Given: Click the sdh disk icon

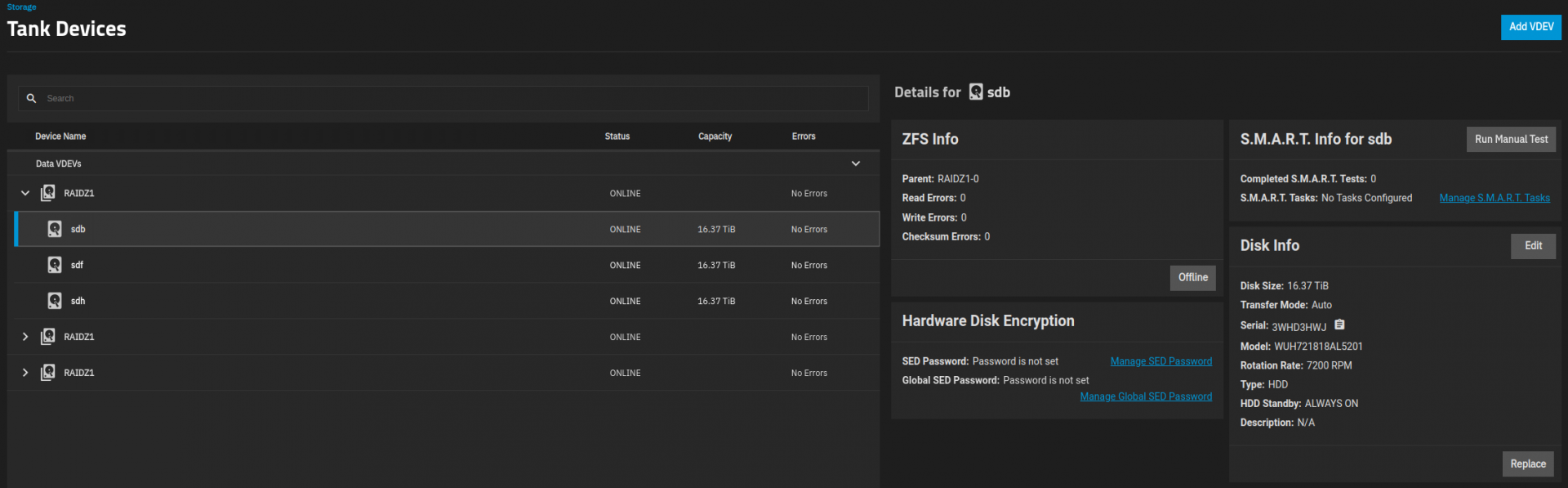Looking at the screenshot, I should pos(55,301).
